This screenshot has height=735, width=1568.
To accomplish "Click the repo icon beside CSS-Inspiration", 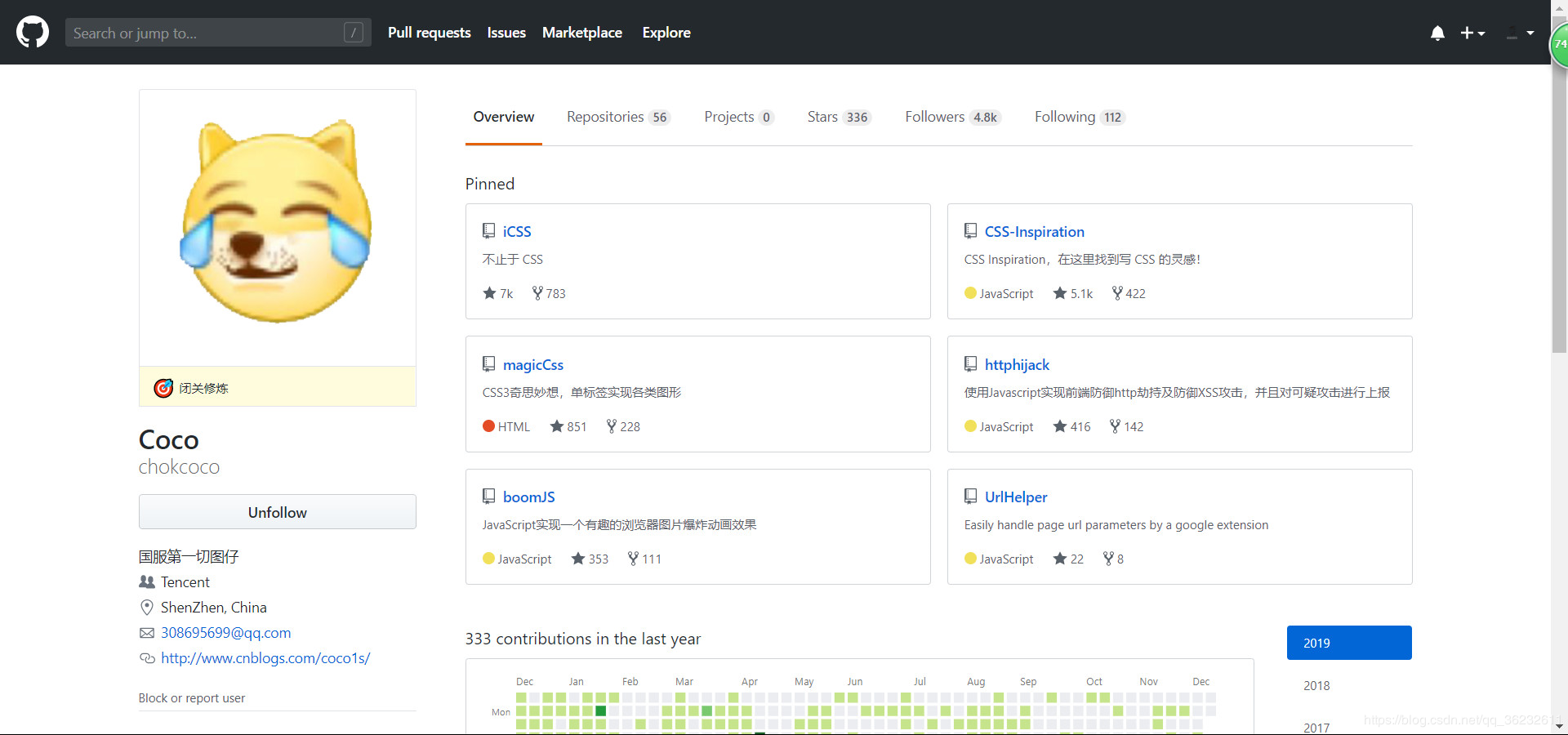I will click(970, 231).
